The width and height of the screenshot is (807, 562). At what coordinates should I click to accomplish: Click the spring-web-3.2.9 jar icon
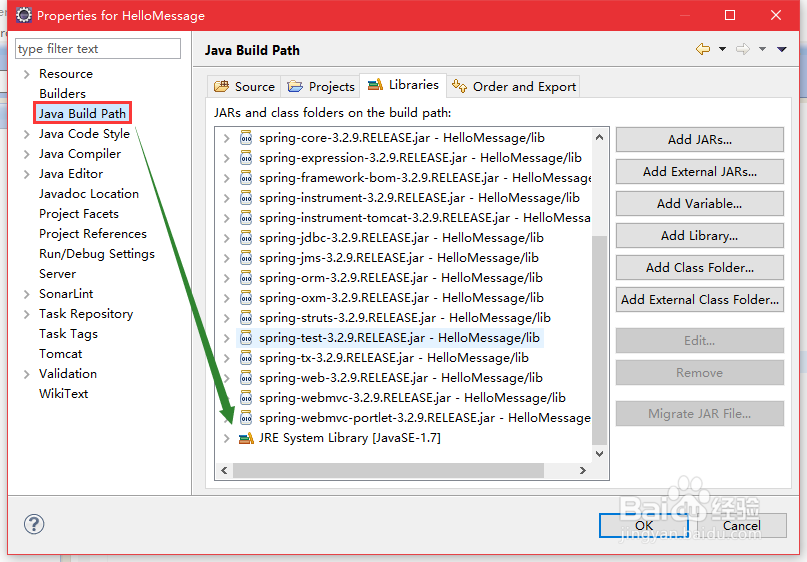pyautogui.click(x=246, y=378)
